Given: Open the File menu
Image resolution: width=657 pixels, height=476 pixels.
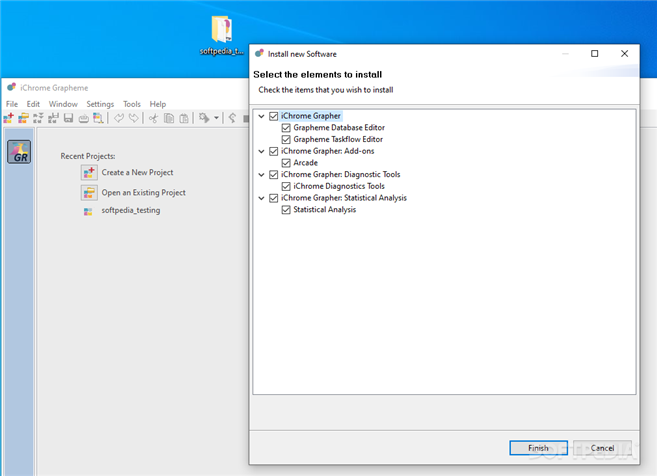Looking at the screenshot, I should (12, 104).
